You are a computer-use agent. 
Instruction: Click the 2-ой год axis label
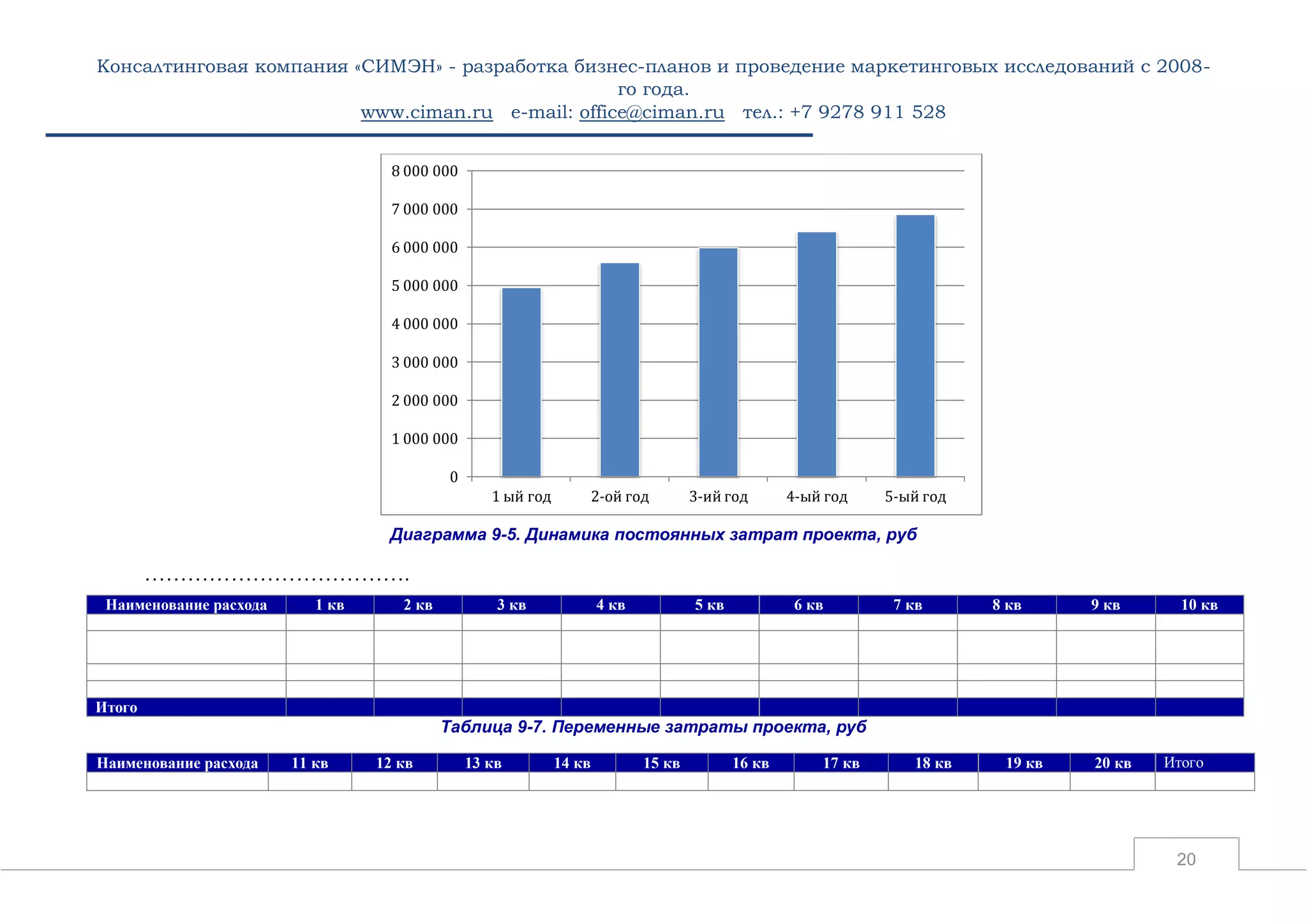click(x=620, y=496)
